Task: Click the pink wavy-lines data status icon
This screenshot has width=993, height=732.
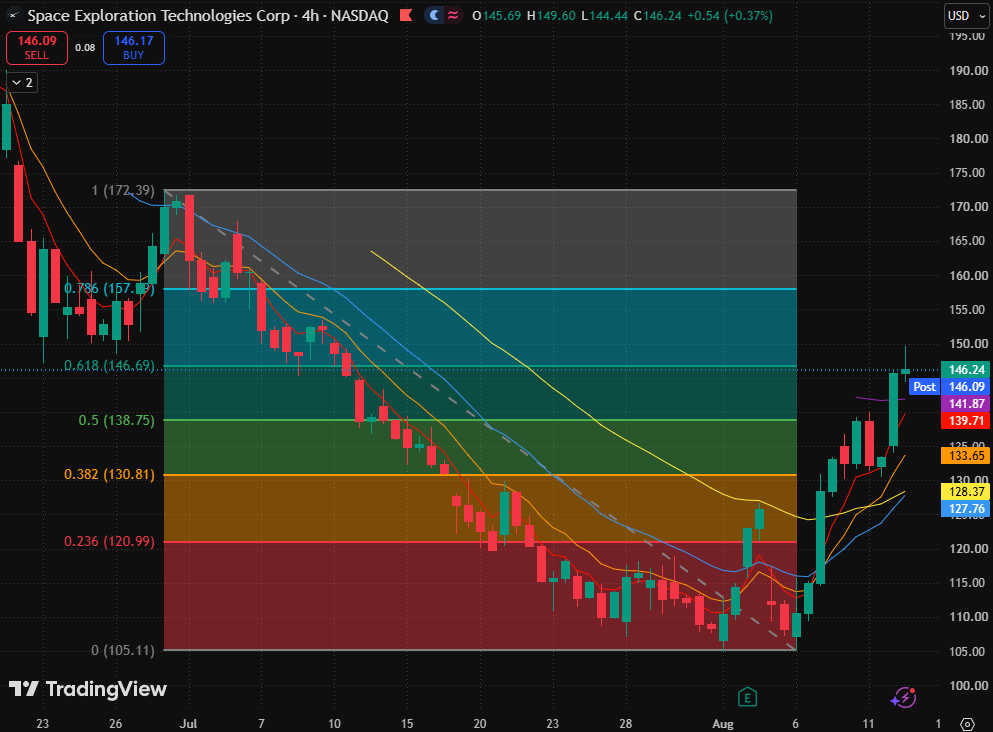Action: click(x=453, y=15)
